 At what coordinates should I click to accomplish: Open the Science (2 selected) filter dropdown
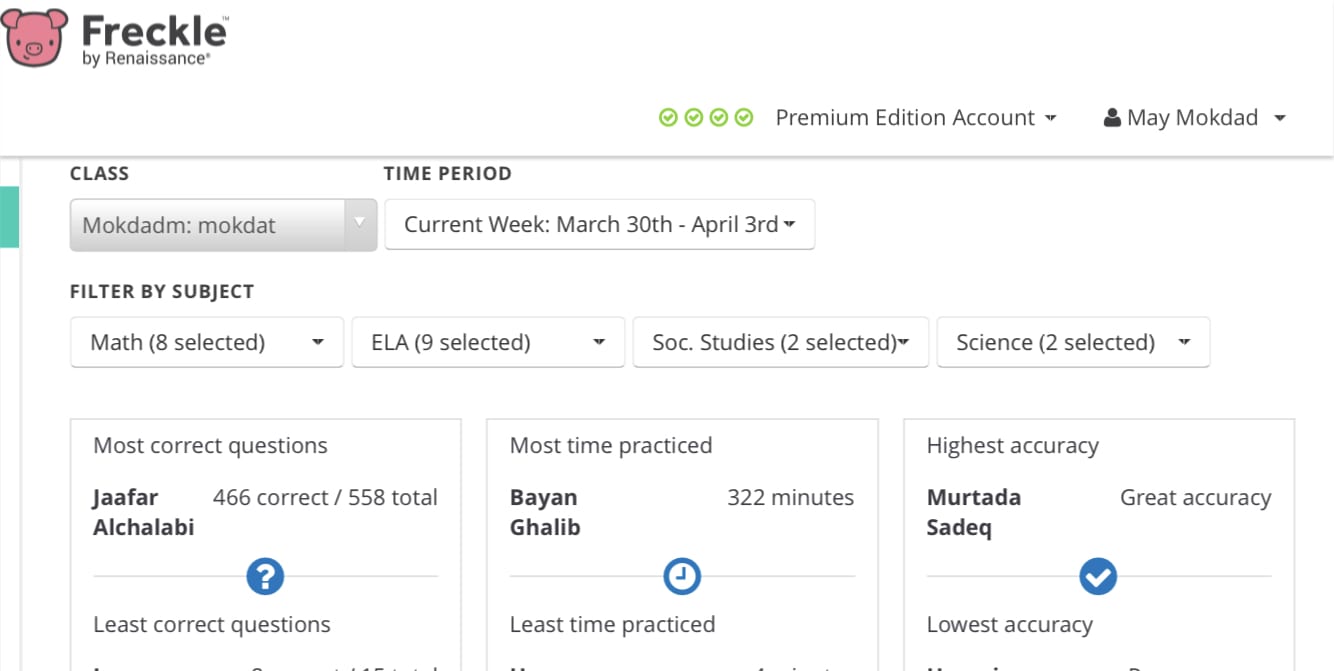click(1072, 342)
